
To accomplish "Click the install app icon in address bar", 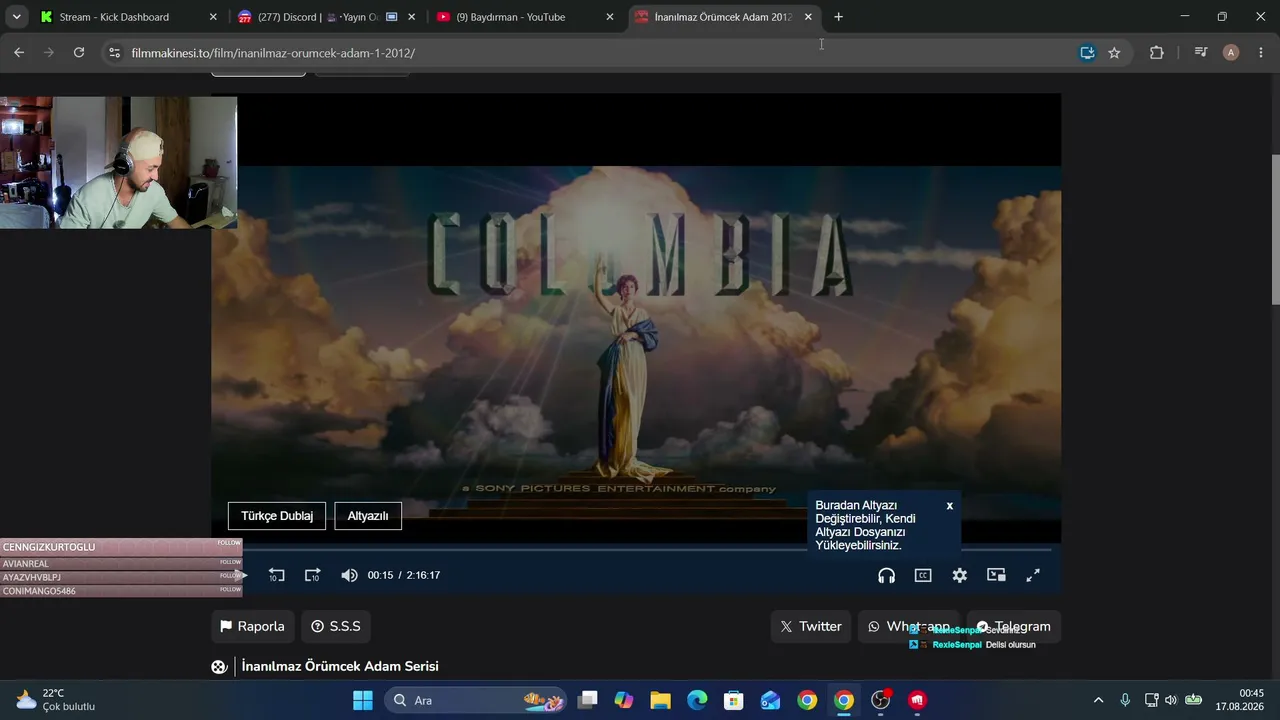I will pos(1087,52).
